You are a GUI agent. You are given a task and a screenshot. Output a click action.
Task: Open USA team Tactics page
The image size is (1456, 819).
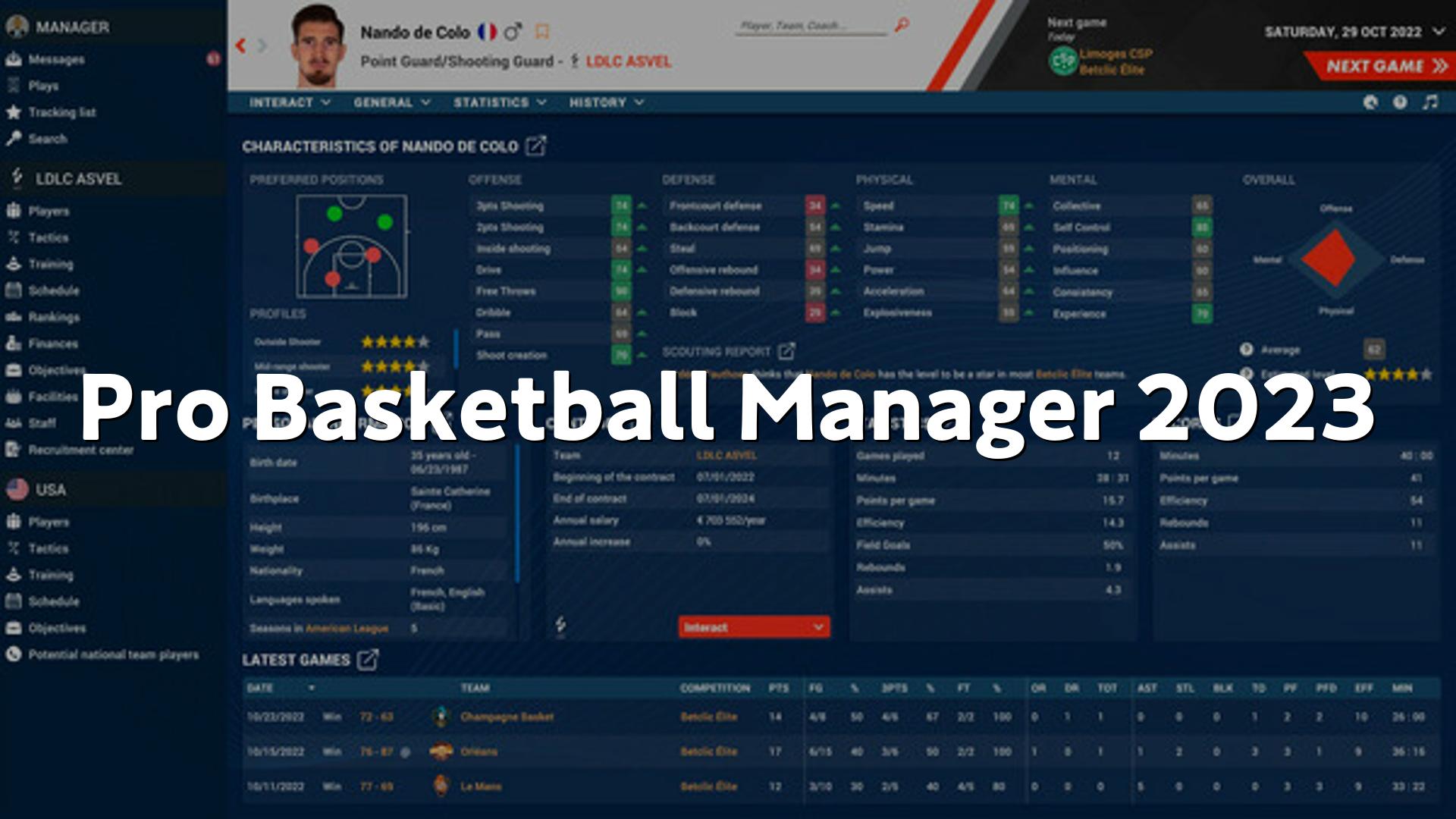tap(49, 548)
